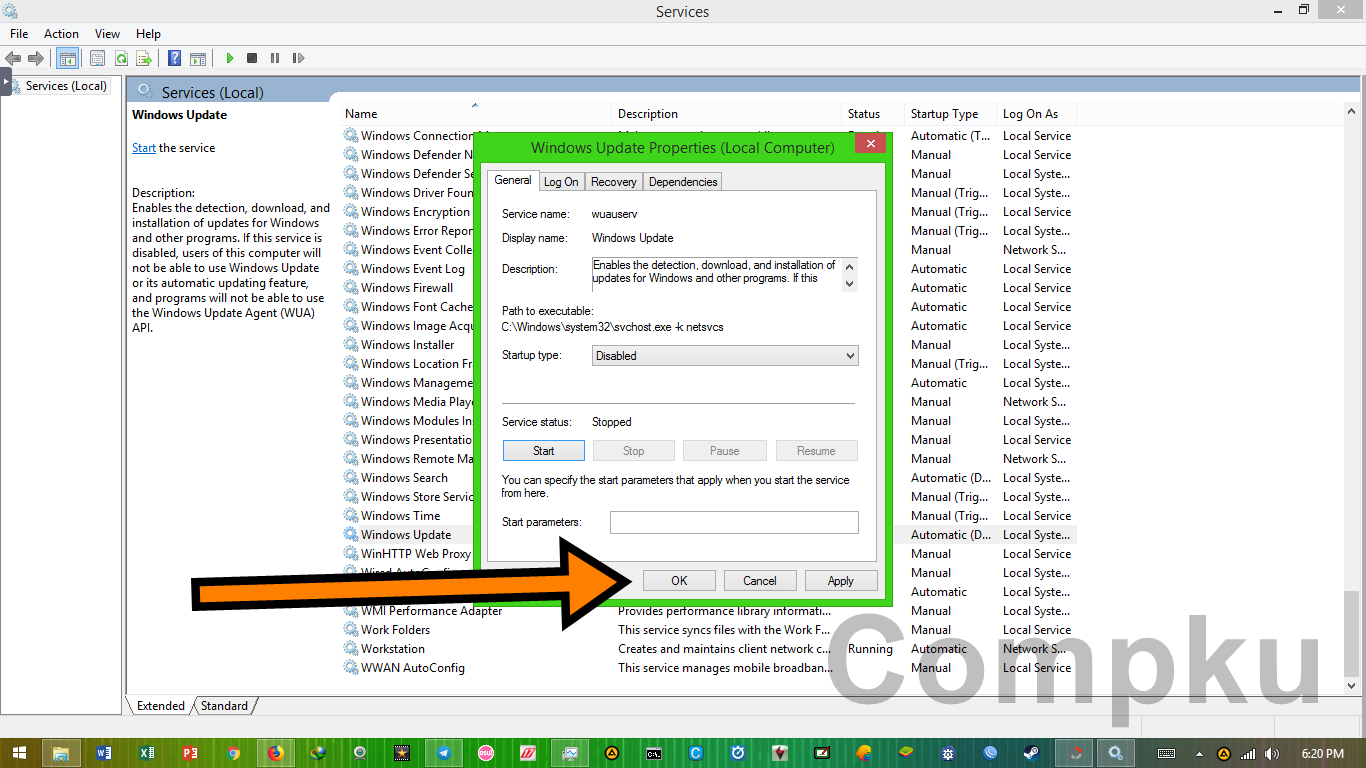Sort by the Name column header
The width and height of the screenshot is (1366, 768).
477,114
